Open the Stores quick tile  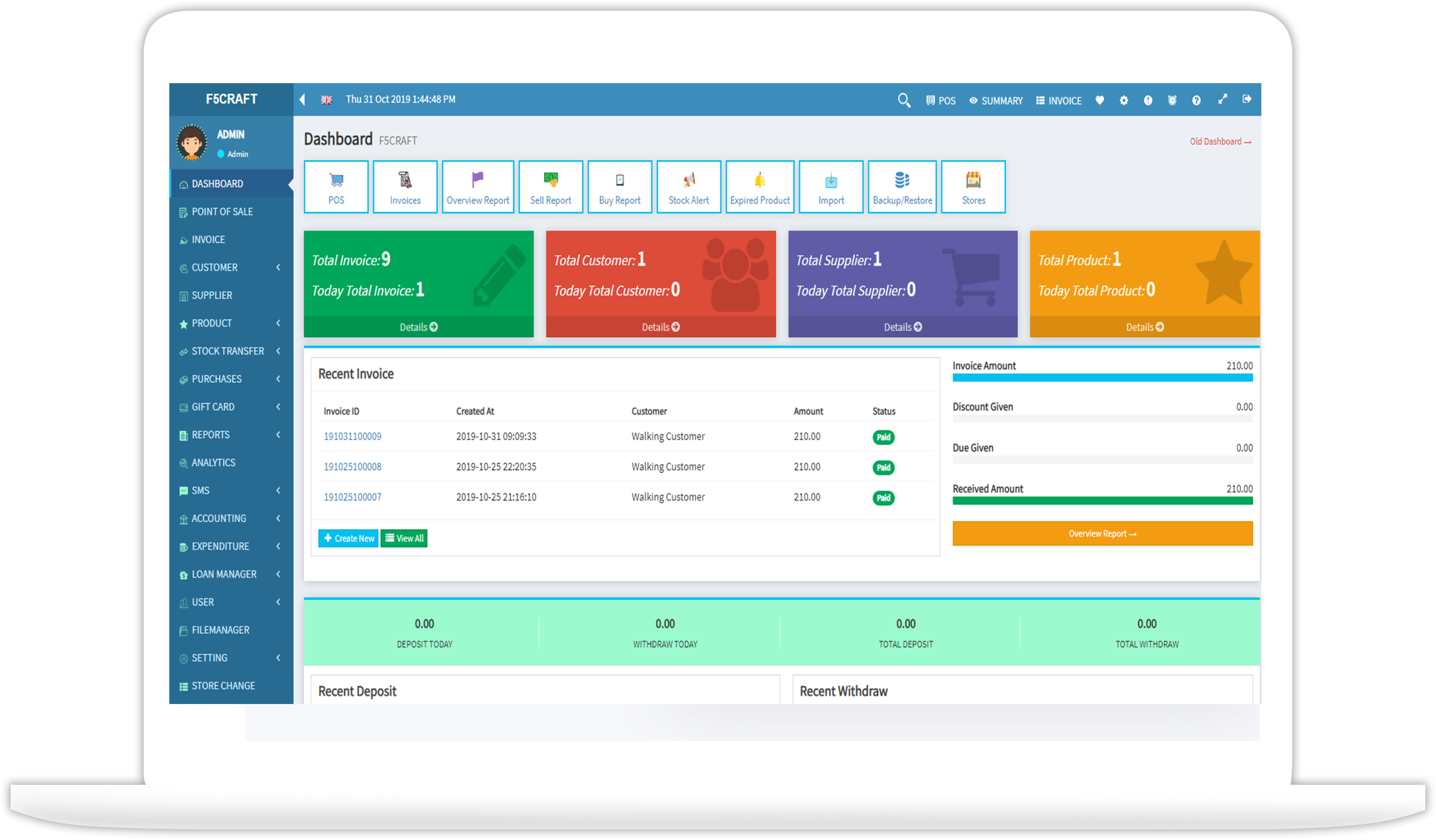973,186
